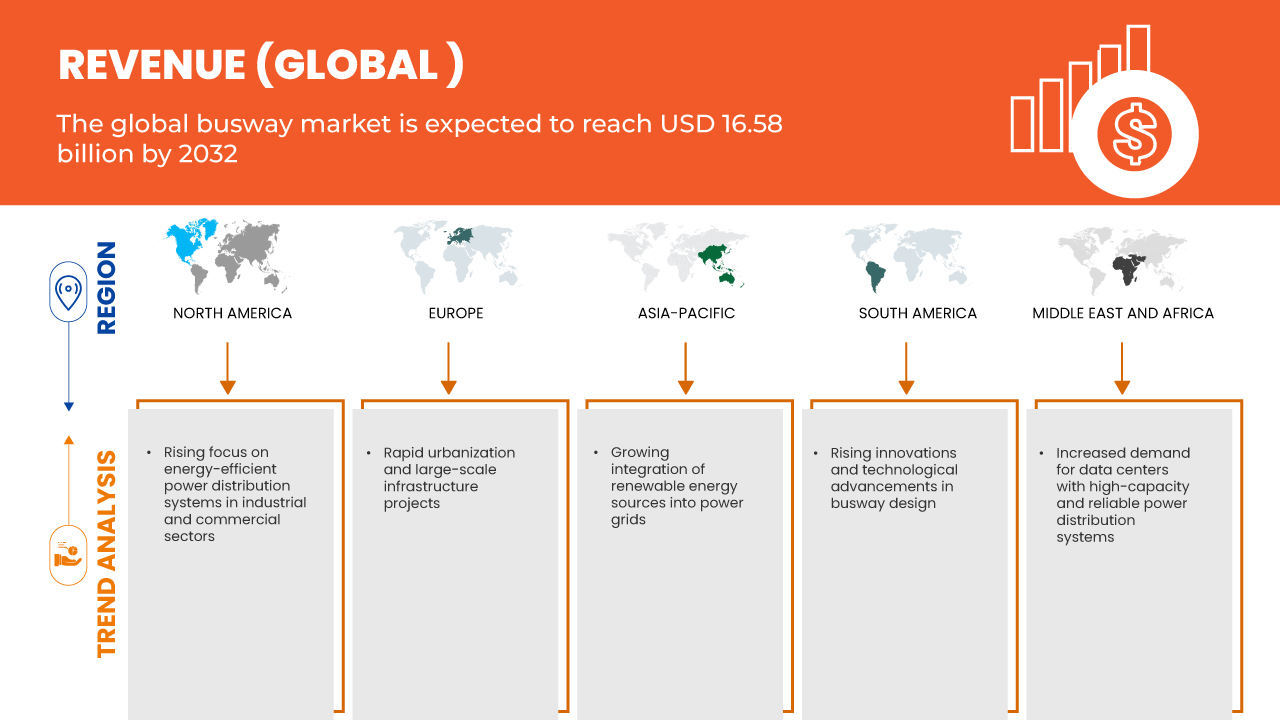Screen dimensions: 1280x720
Task: Click the arrow below Asia-Pacific
Action: 686,368
